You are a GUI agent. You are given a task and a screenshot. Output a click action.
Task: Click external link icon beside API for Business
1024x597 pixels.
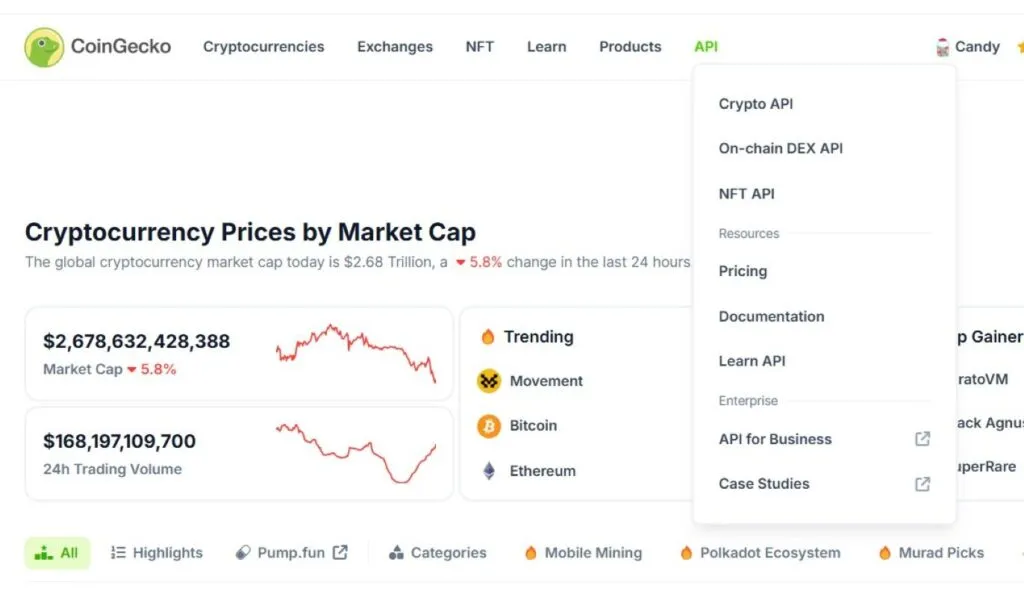pyautogui.click(x=922, y=439)
